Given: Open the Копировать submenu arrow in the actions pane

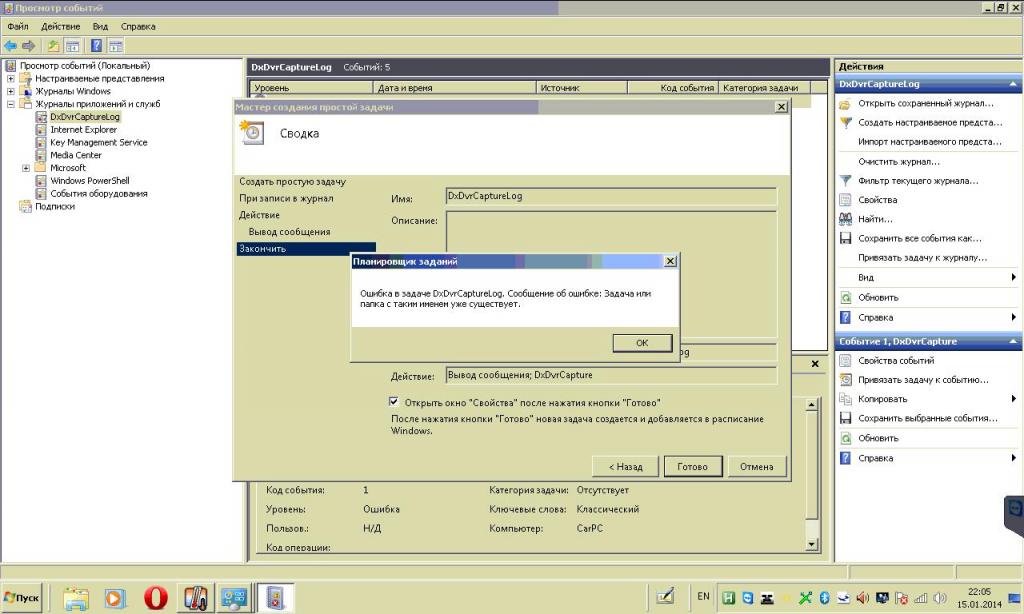Looking at the screenshot, I should (x=1013, y=399).
